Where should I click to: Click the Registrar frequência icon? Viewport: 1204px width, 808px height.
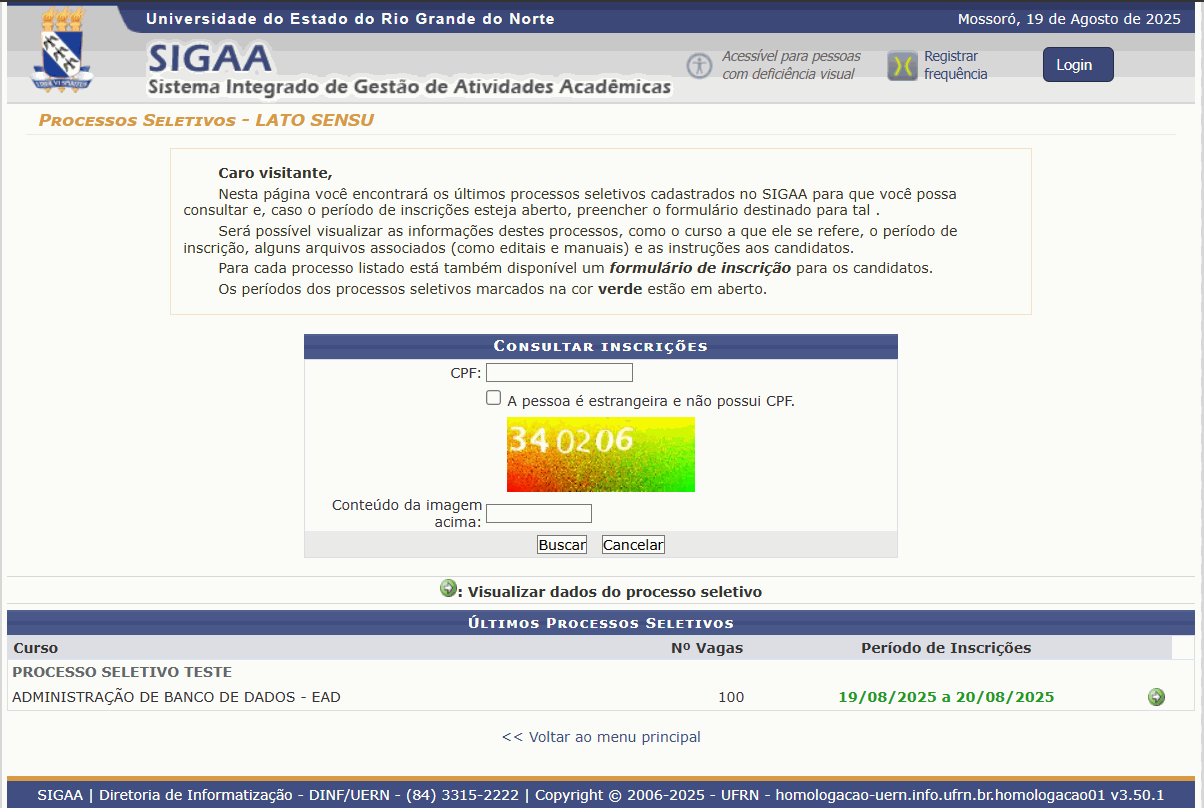coord(902,66)
